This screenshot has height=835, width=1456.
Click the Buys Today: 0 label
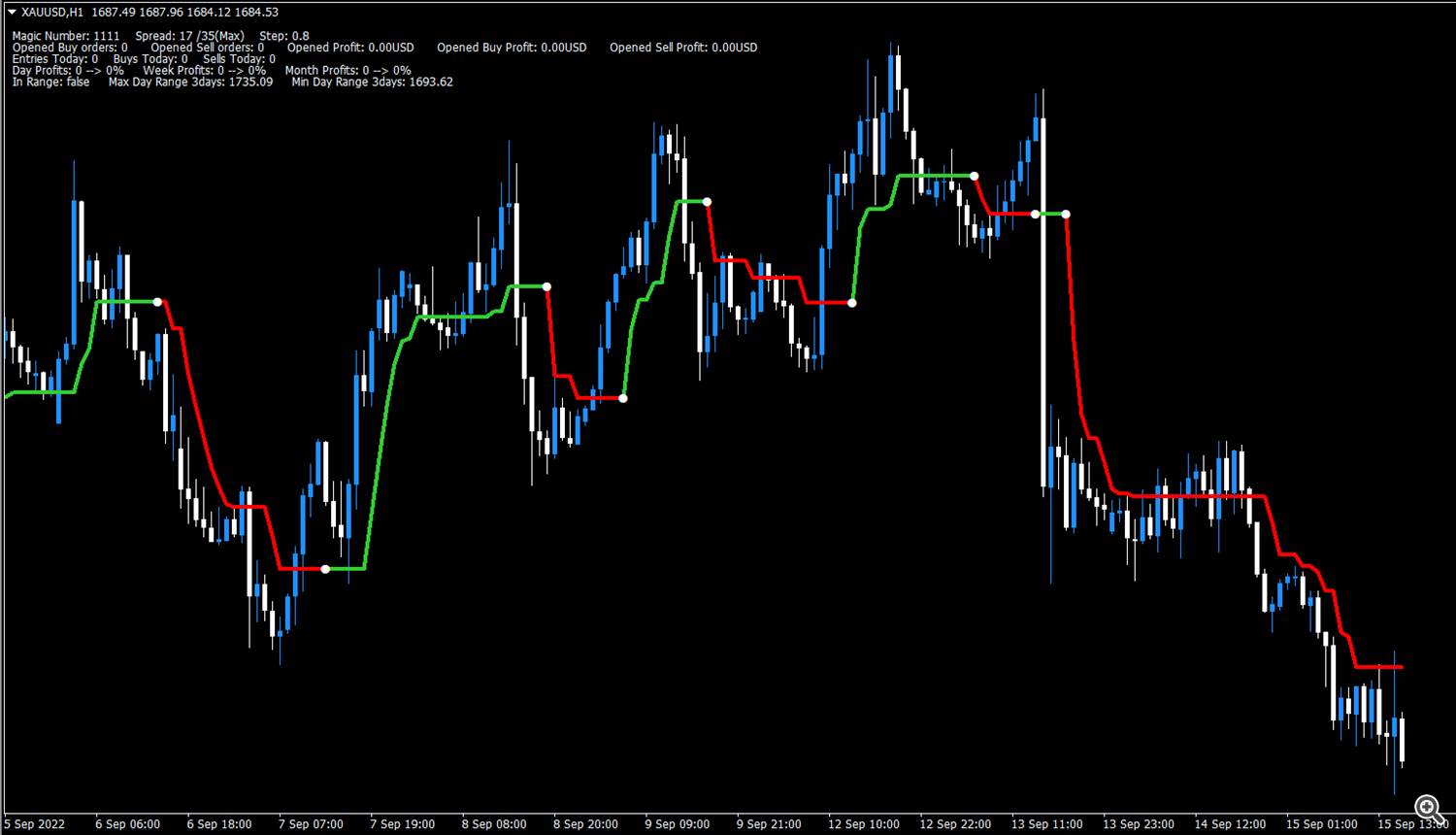click(150, 59)
